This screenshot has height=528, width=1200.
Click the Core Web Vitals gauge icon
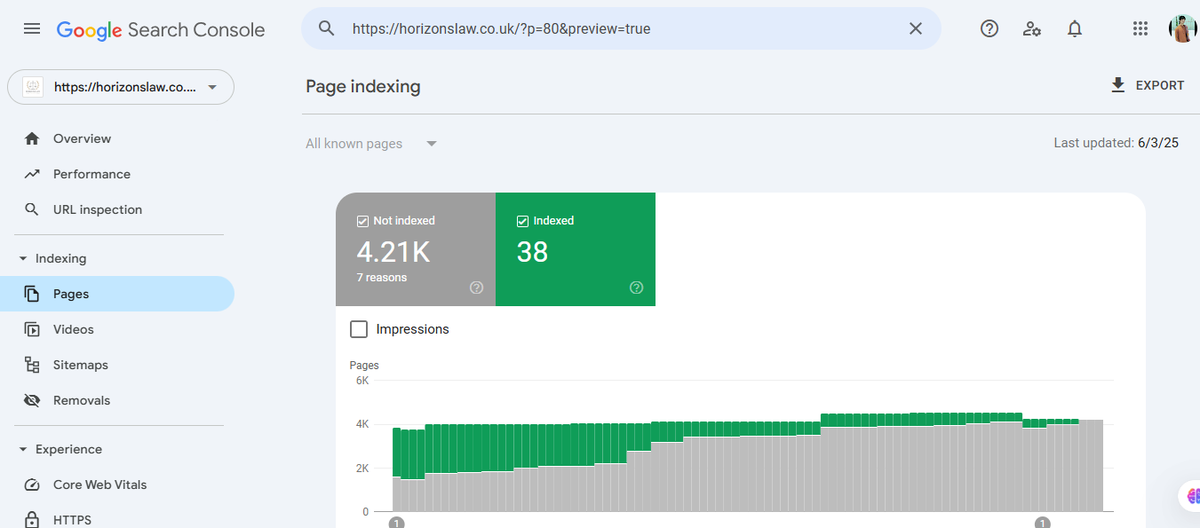32,485
